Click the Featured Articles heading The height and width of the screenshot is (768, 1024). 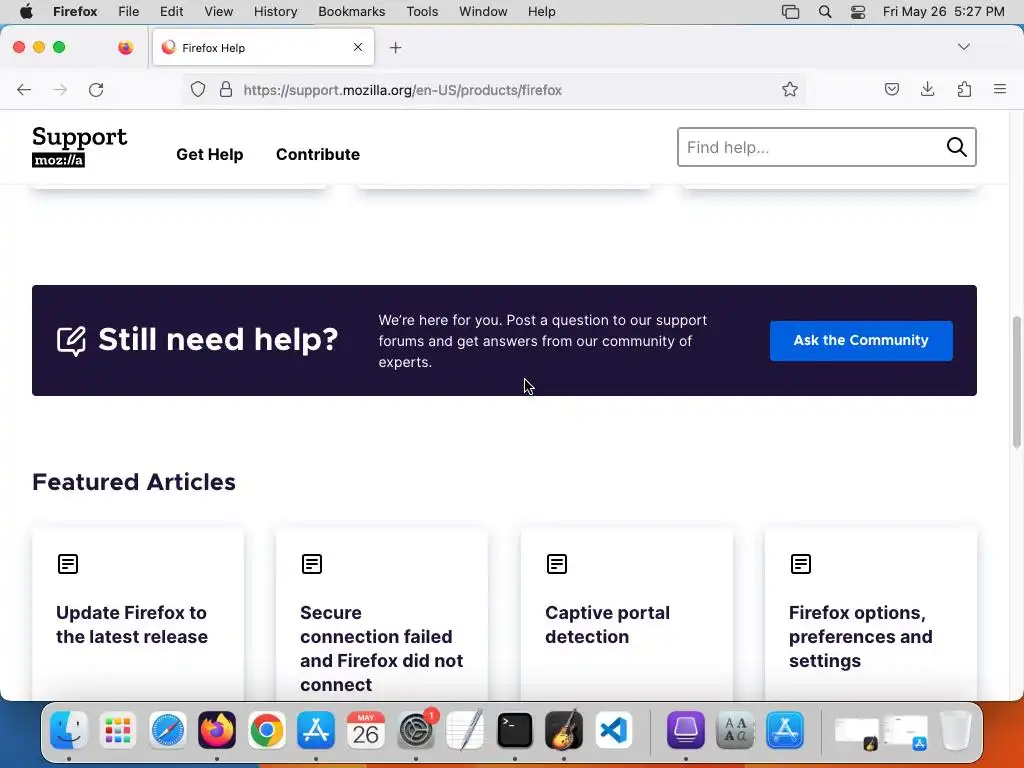134,482
